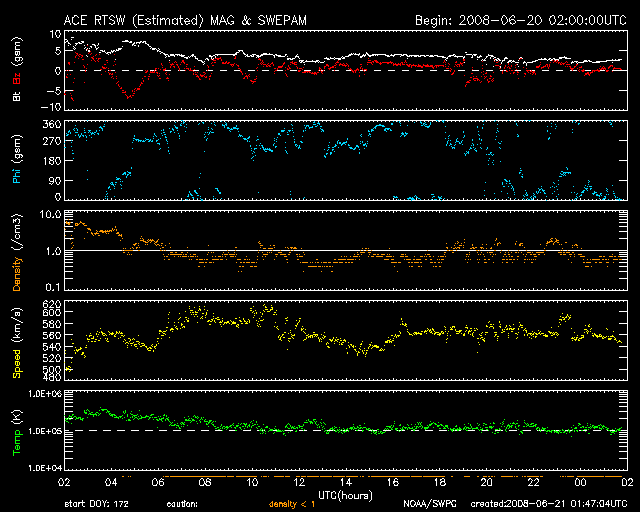640x512 pixels.
Task: Click the 'Bt Bz (gsm)' axis label
Action: (17, 69)
